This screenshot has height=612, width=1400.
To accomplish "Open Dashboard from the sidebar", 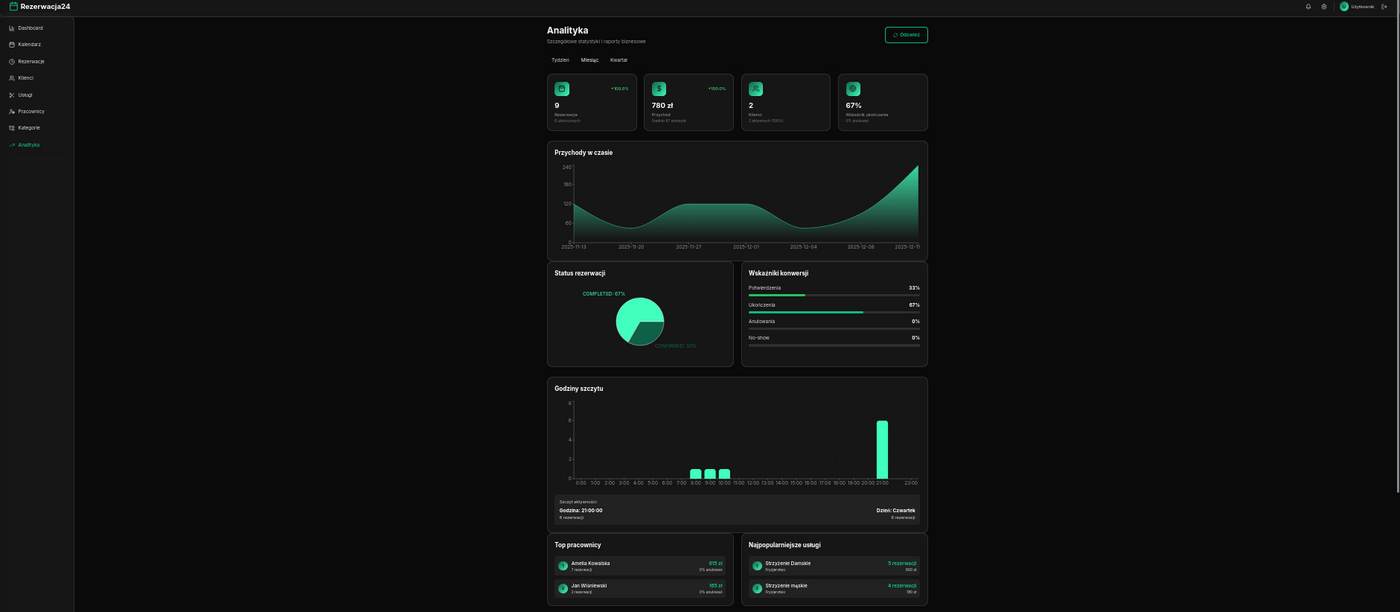I will click(x=30, y=28).
